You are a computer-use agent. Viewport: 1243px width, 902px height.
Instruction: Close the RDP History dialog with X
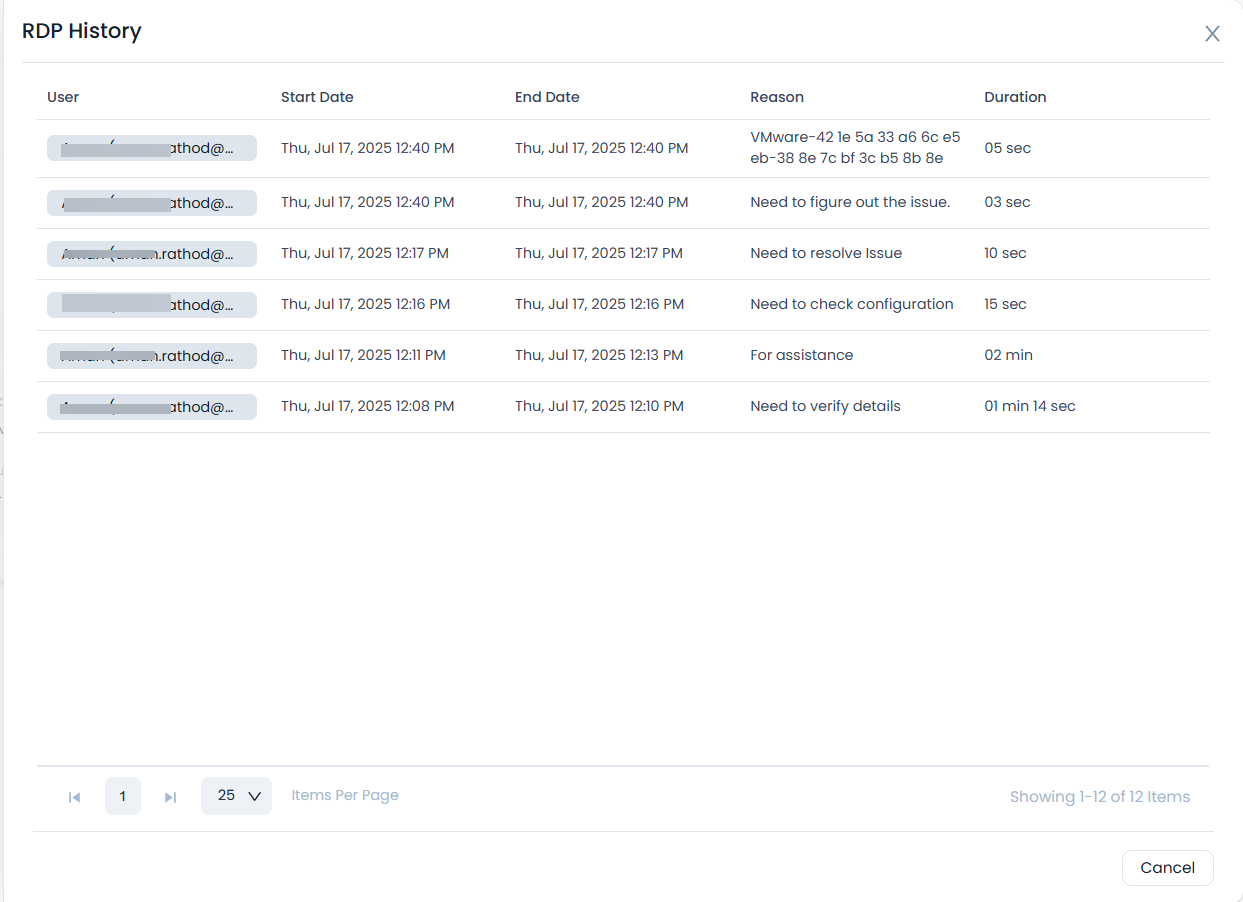(x=1212, y=34)
